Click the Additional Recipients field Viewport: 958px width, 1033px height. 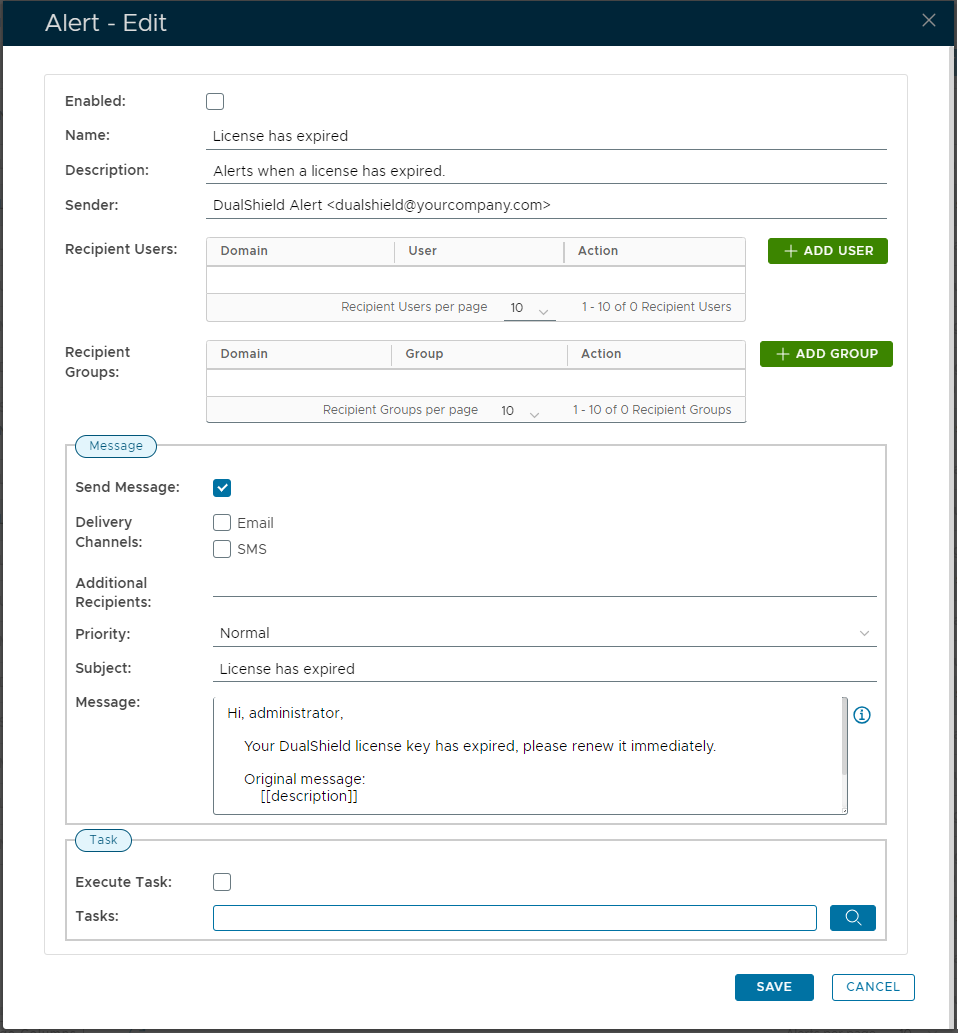tap(544, 584)
